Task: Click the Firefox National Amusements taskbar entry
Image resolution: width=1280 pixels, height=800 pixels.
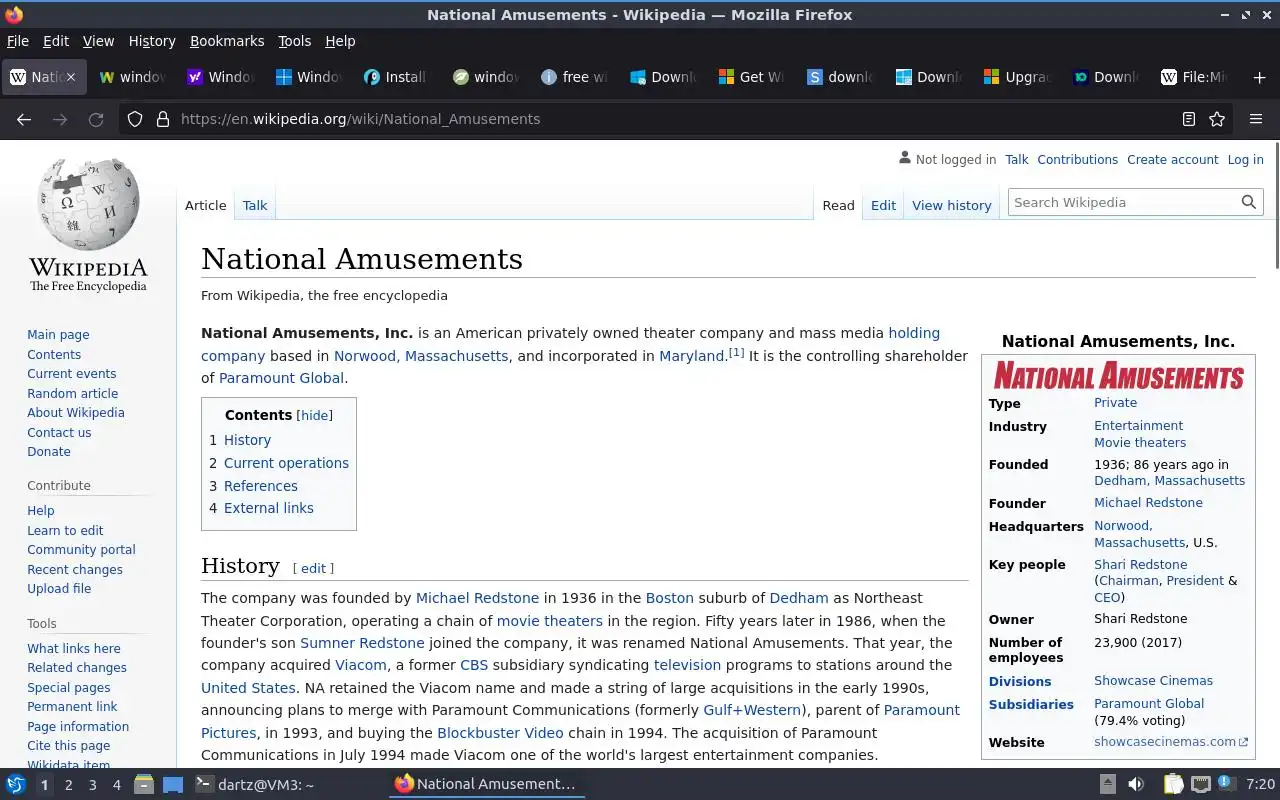Action: click(x=486, y=784)
